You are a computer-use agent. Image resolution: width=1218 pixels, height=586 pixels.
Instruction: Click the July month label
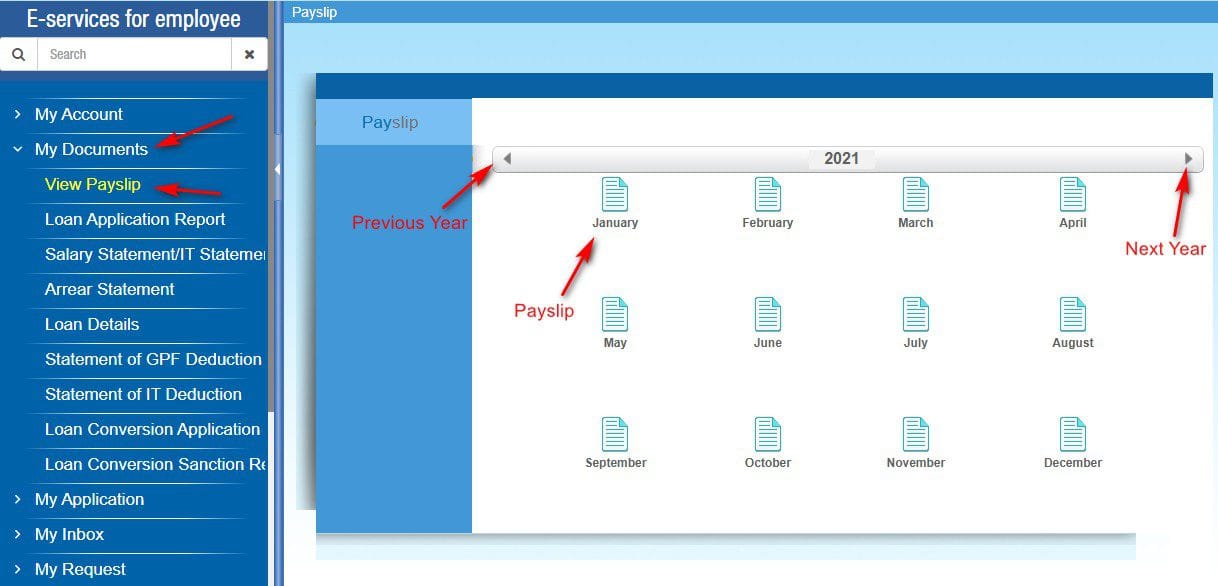[916, 343]
